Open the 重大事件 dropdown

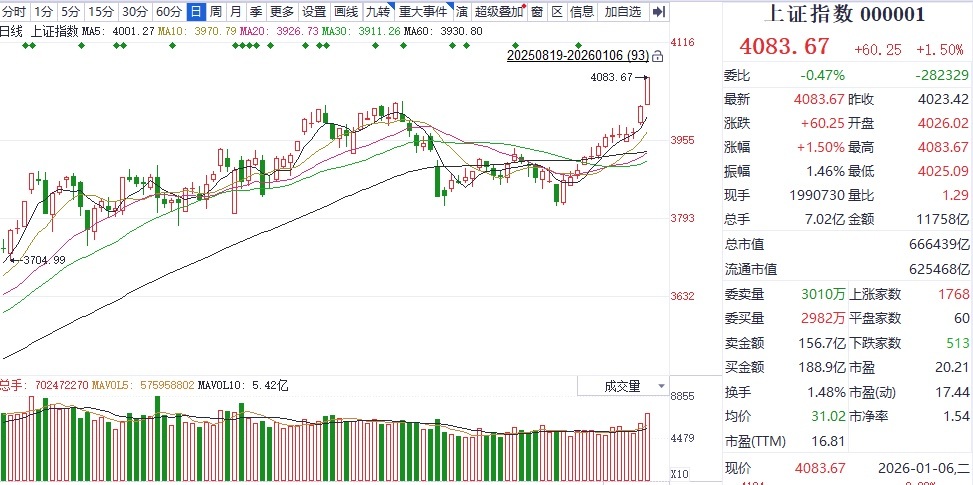[423, 12]
